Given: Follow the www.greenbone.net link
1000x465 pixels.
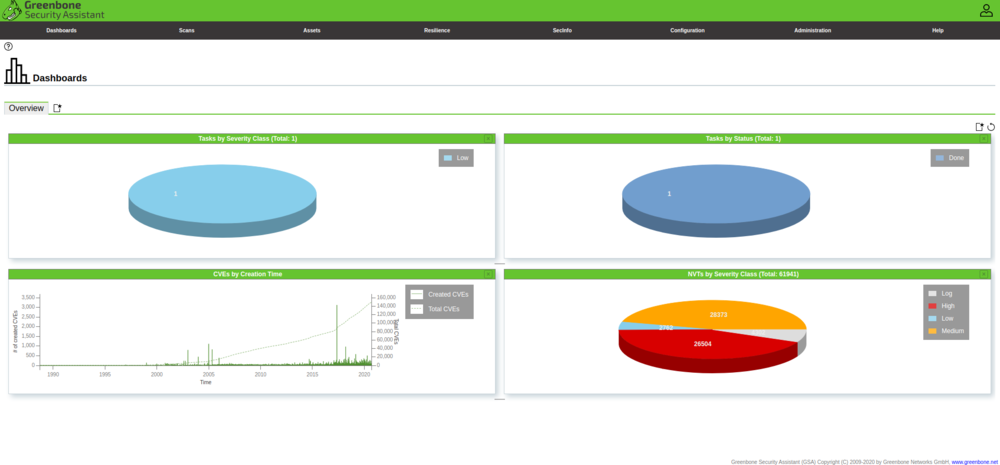Looking at the screenshot, I should 974,461.
